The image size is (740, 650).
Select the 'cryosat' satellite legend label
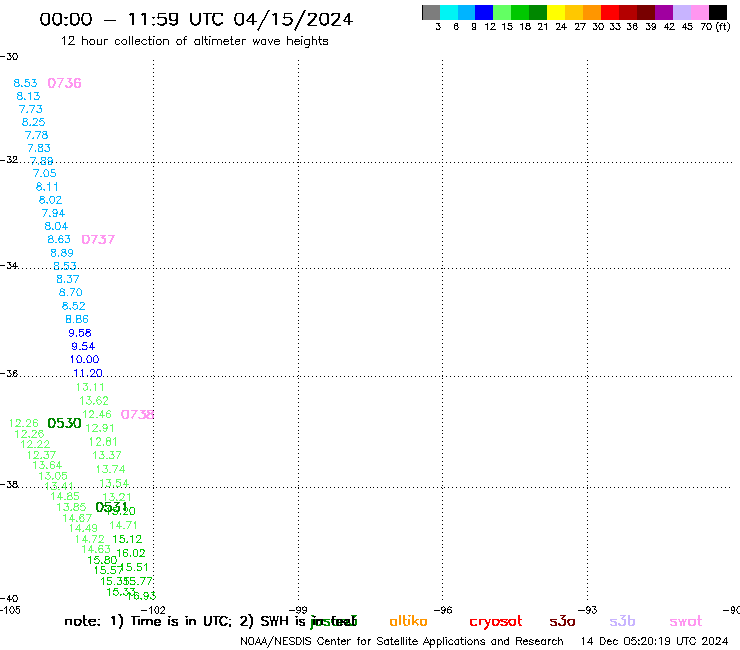coord(496,622)
